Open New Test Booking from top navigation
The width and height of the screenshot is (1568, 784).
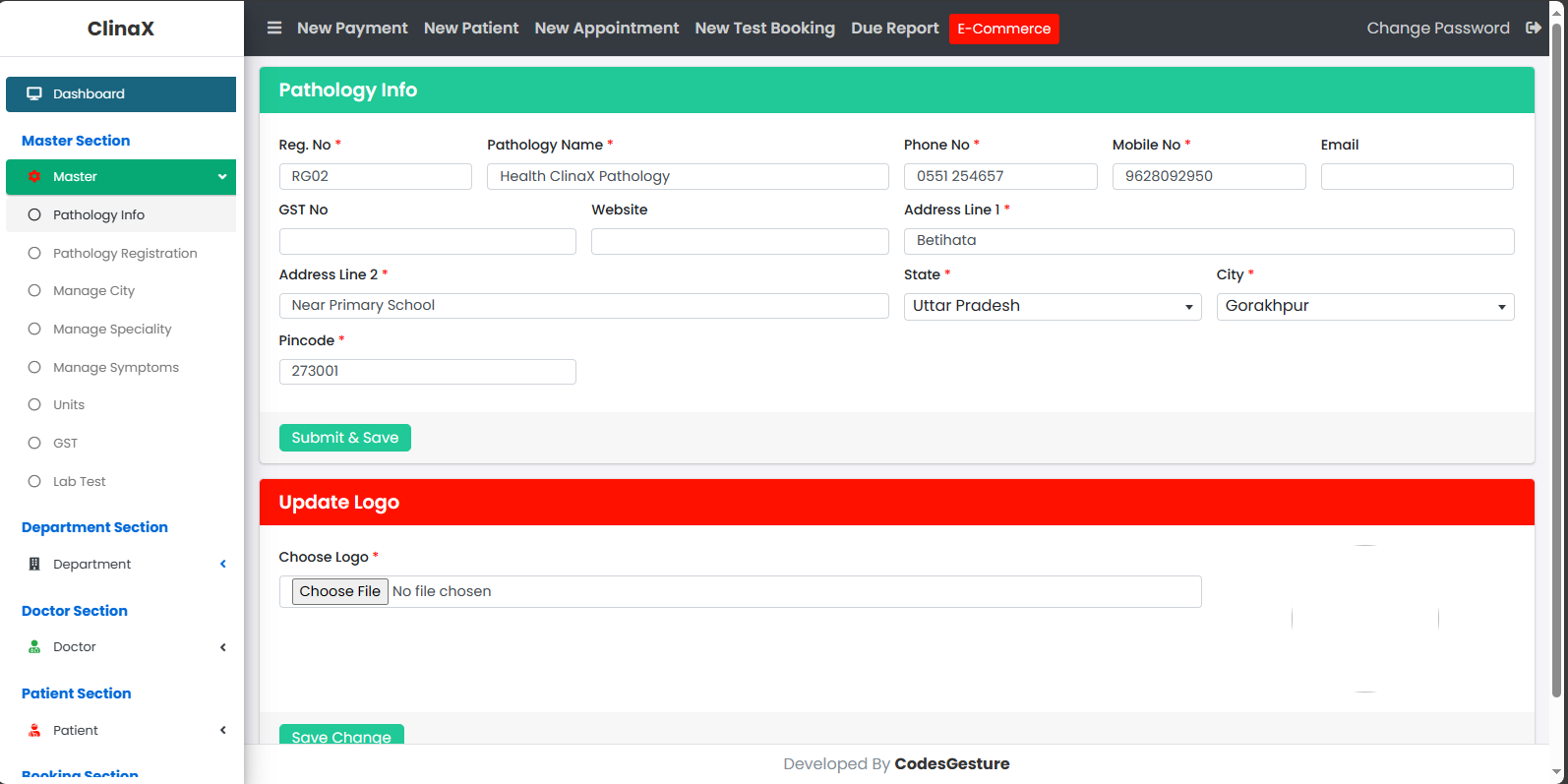point(765,29)
